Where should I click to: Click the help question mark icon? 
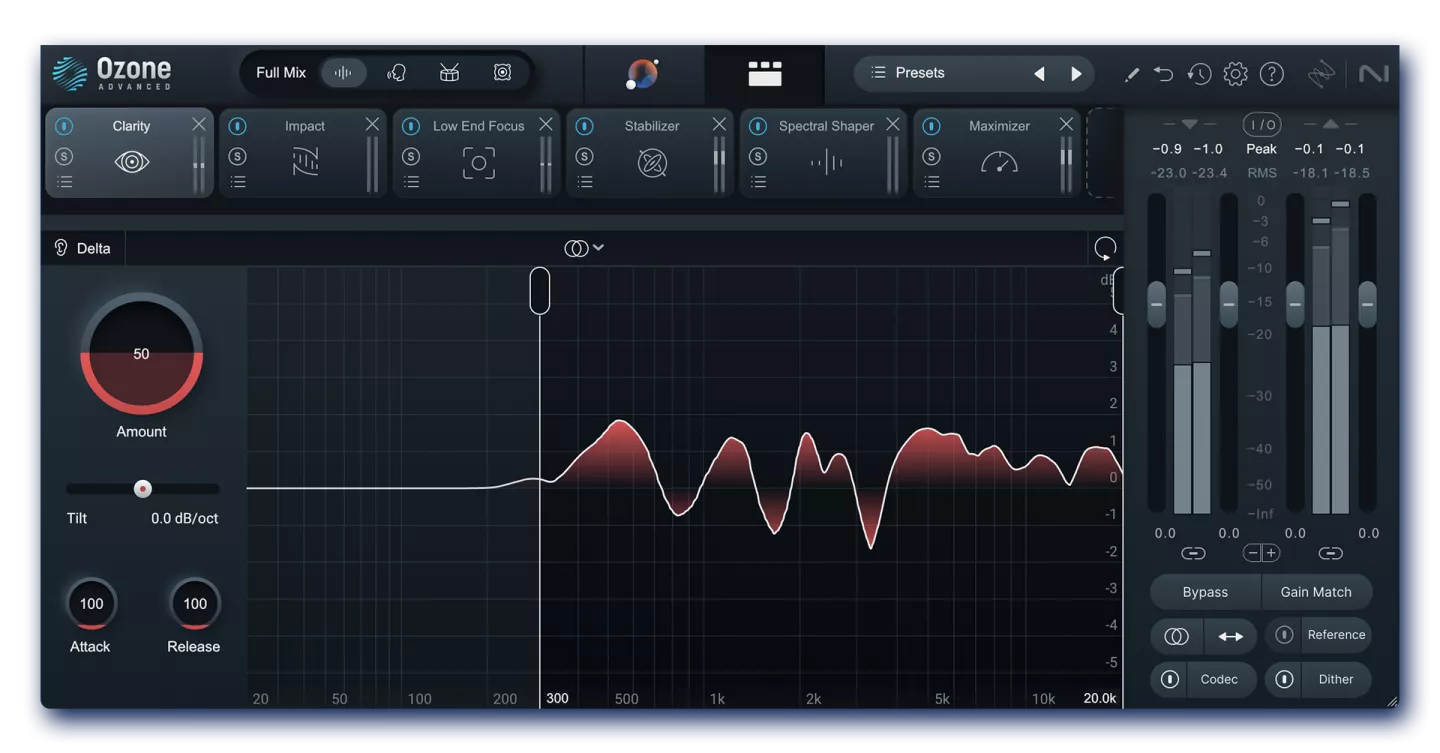coord(1271,74)
